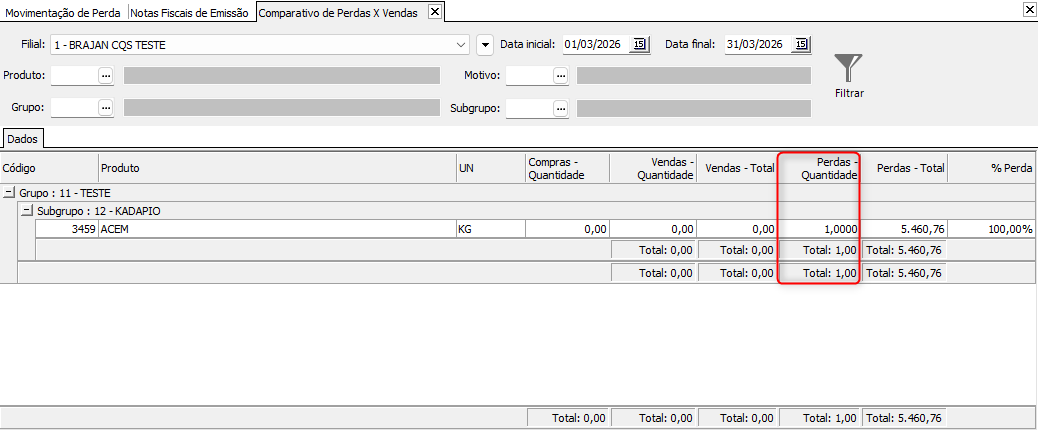Viewport: 1038px width, 430px height.
Task: Open the Data inicial calendar picker
Action: [640, 44]
